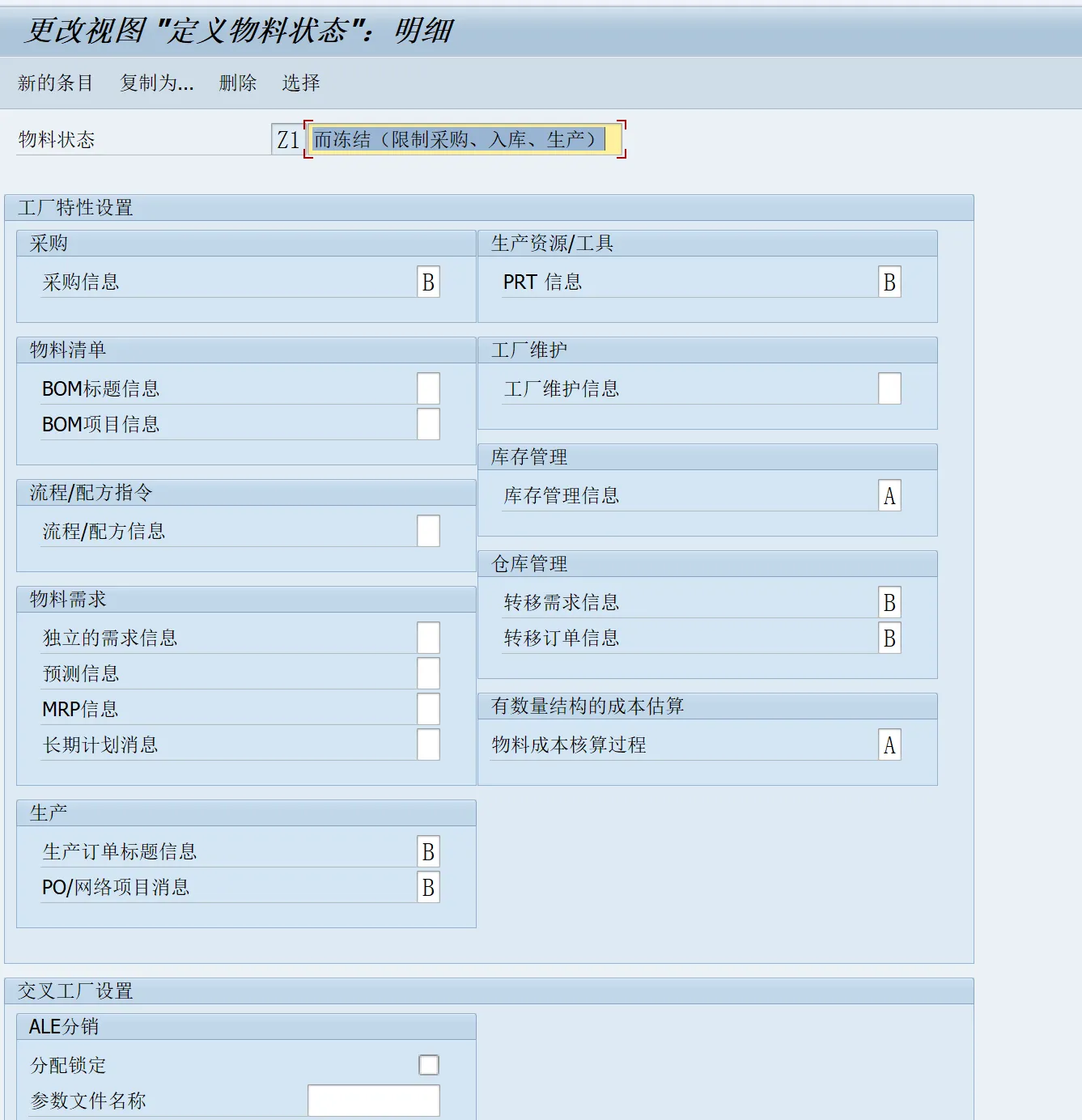Click the 转移需求信息 value field
This screenshot has height=1120, width=1082.
[889, 603]
